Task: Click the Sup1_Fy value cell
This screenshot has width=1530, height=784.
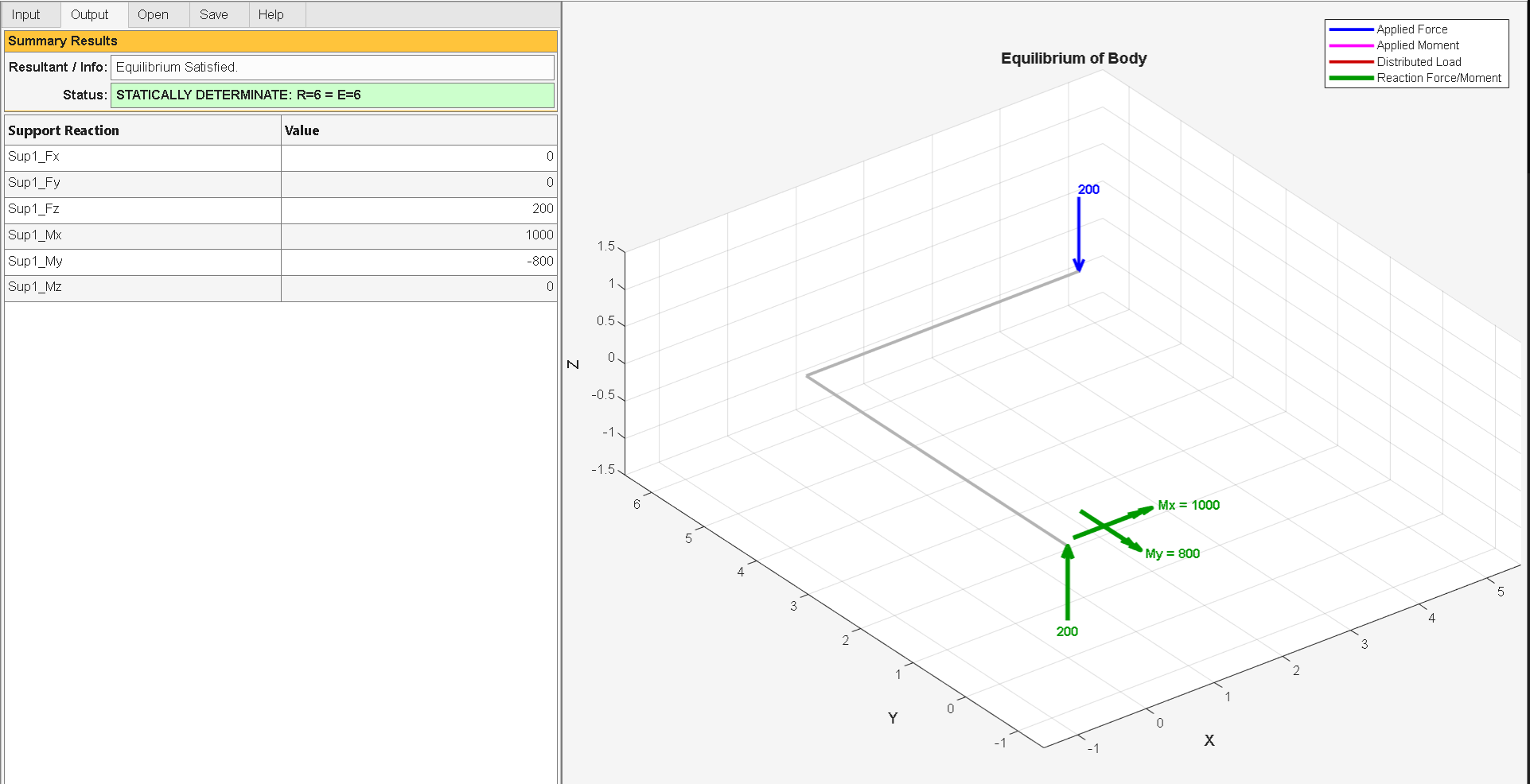Action: [x=419, y=183]
